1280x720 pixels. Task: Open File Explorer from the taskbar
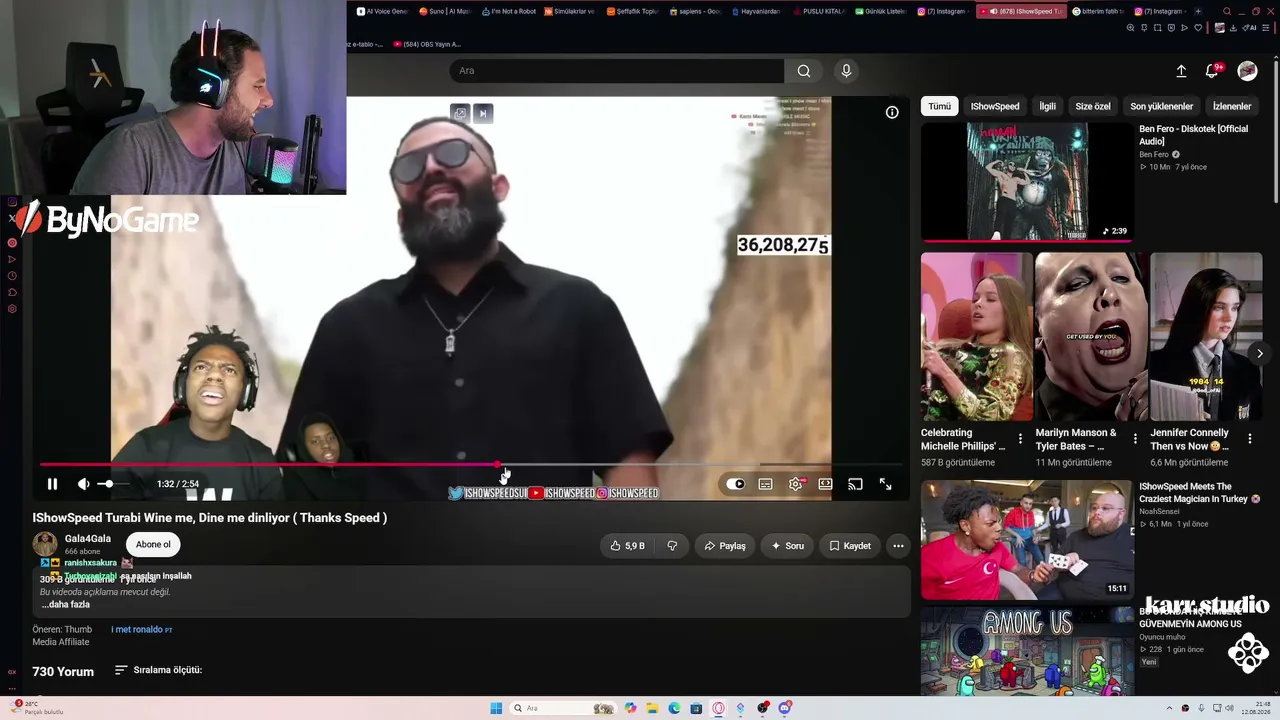[x=652, y=708]
